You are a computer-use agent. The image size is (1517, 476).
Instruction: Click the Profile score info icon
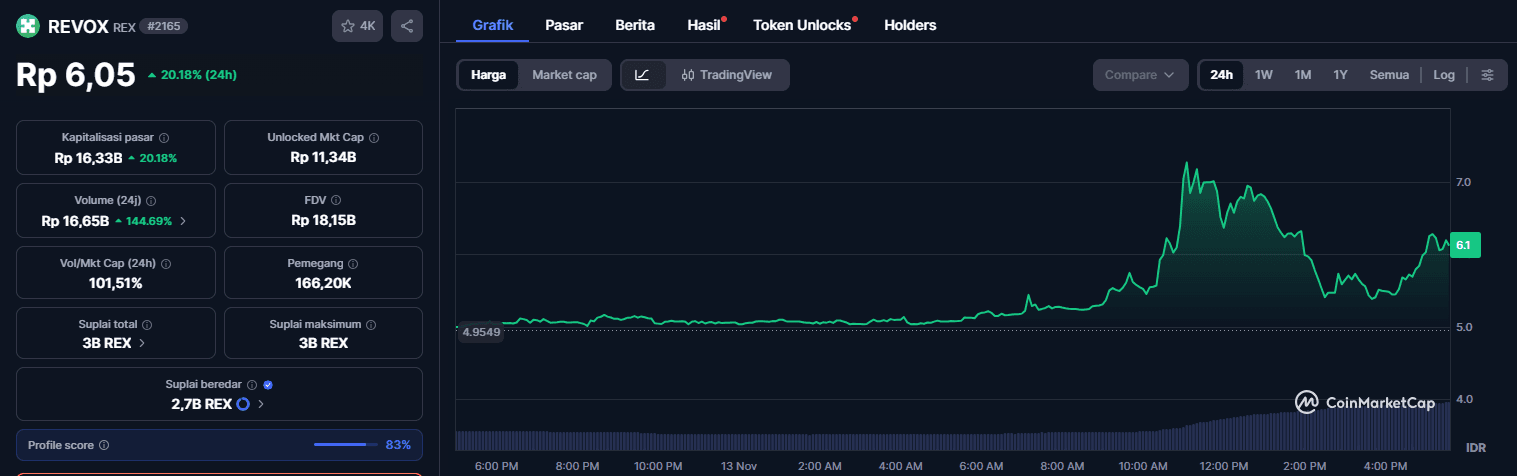(104, 445)
